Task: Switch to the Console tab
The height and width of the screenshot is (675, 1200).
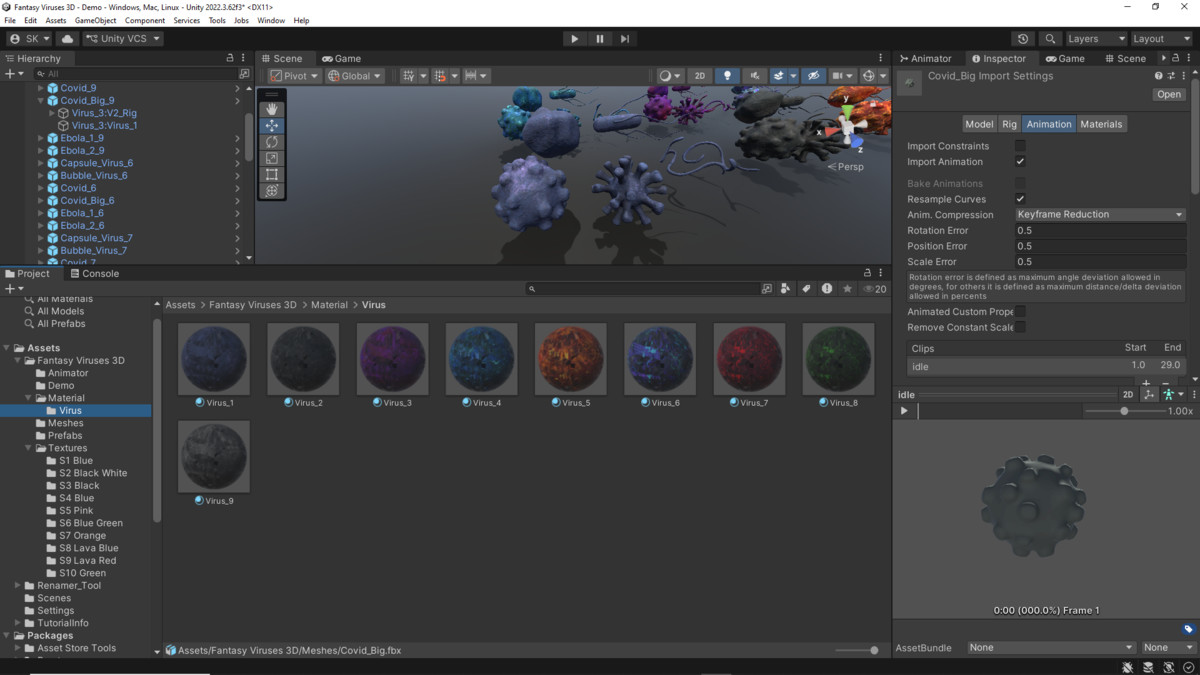Action: [x=94, y=273]
